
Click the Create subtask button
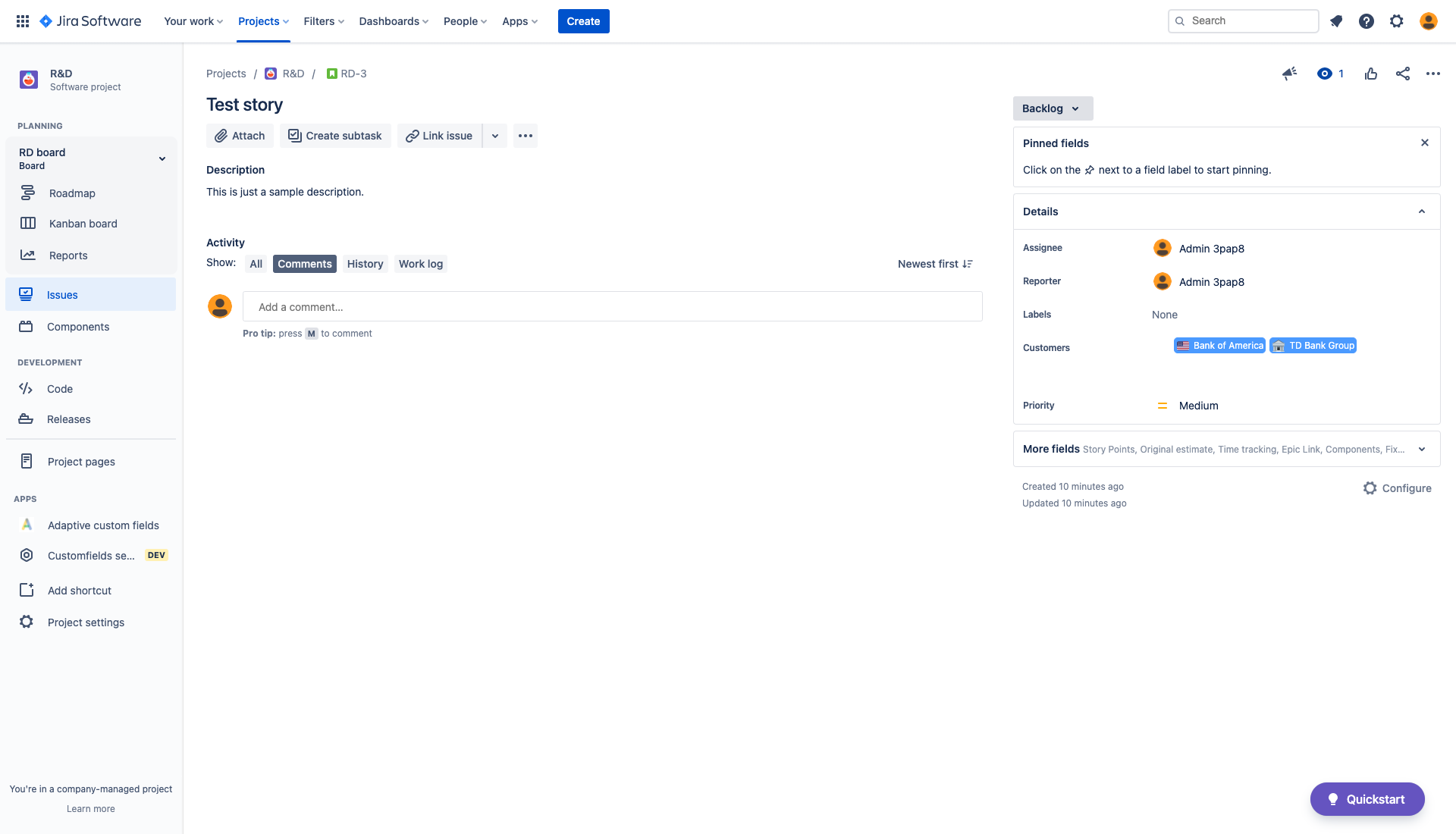pos(335,136)
